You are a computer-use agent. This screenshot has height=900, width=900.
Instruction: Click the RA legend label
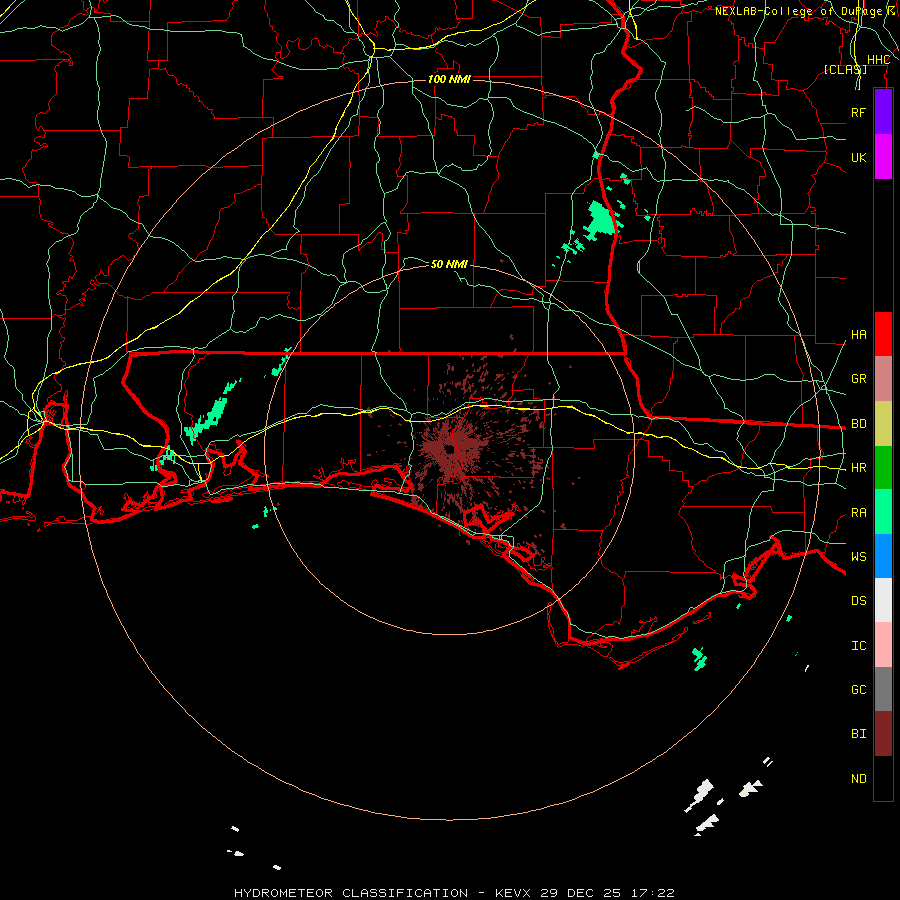coord(859,513)
